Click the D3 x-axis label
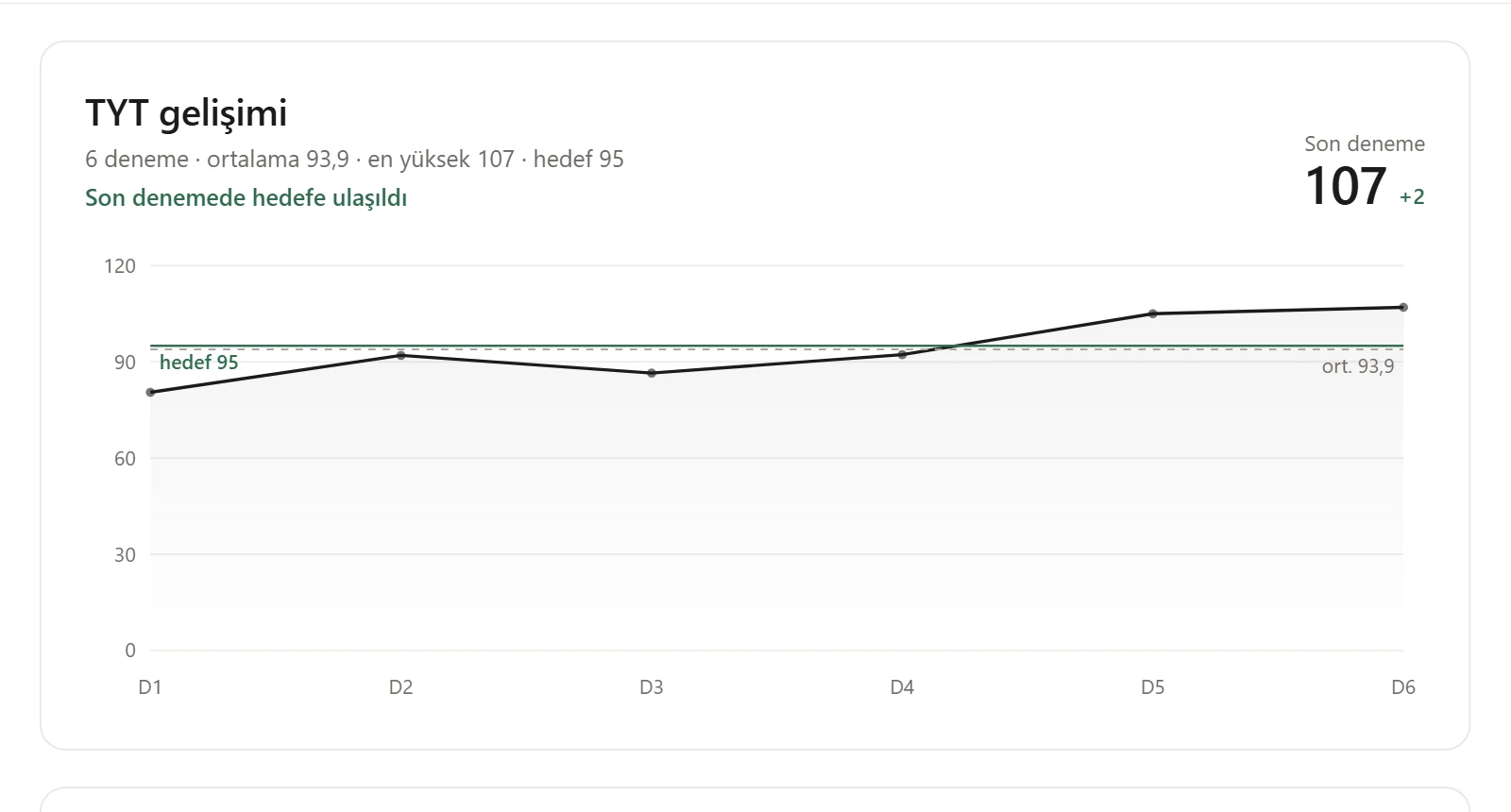Image resolution: width=1511 pixels, height=812 pixels. point(652,686)
